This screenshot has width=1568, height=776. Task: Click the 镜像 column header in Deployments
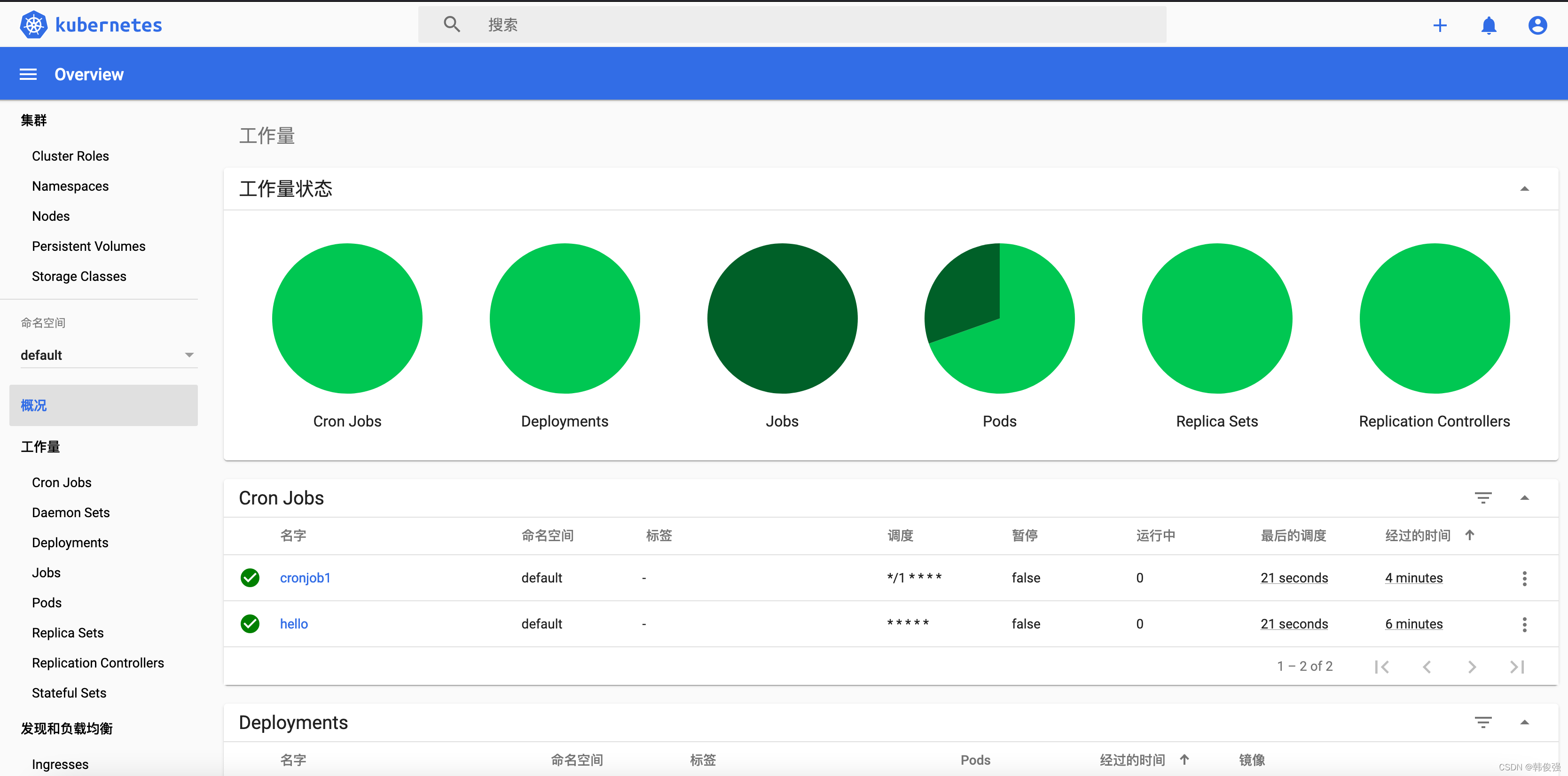(x=1252, y=760)
